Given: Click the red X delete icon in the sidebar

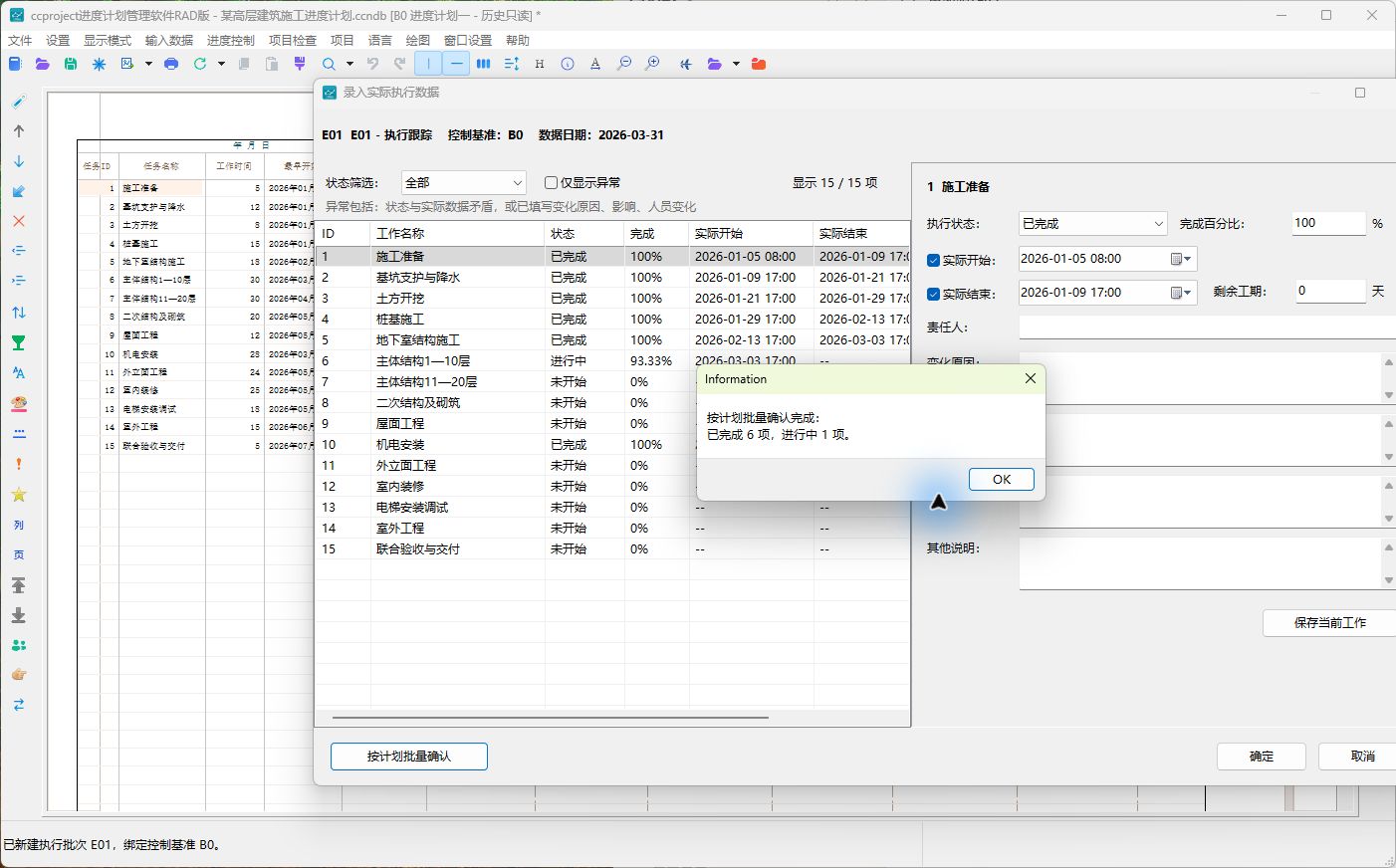Looking at the screenshot, I should click(19, 221).
